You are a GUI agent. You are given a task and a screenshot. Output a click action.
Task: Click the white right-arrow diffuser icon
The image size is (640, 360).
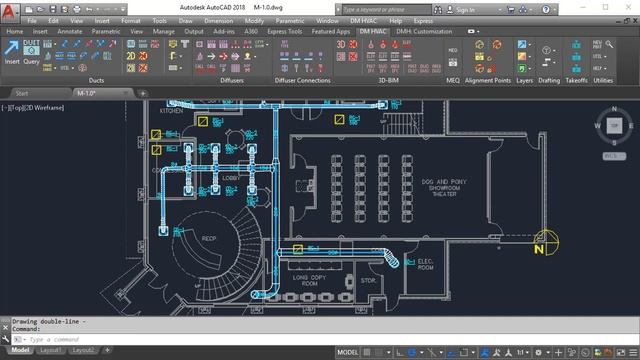(x=211, y=56)
